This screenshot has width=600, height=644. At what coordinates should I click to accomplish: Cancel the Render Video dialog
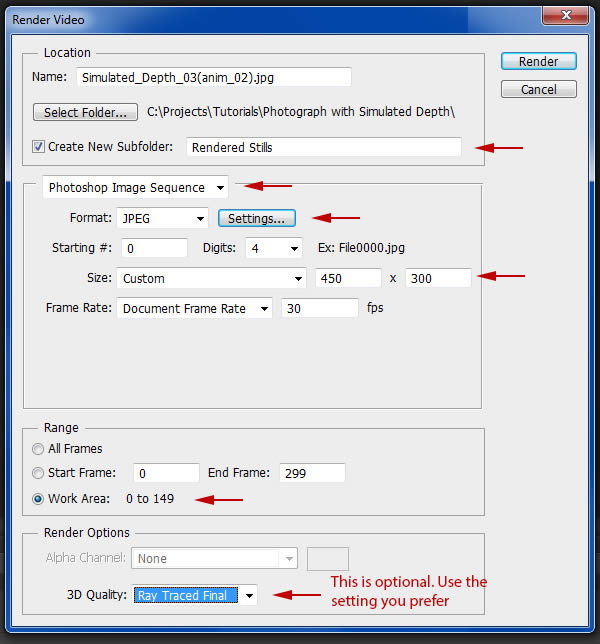[x=538, y=89]
